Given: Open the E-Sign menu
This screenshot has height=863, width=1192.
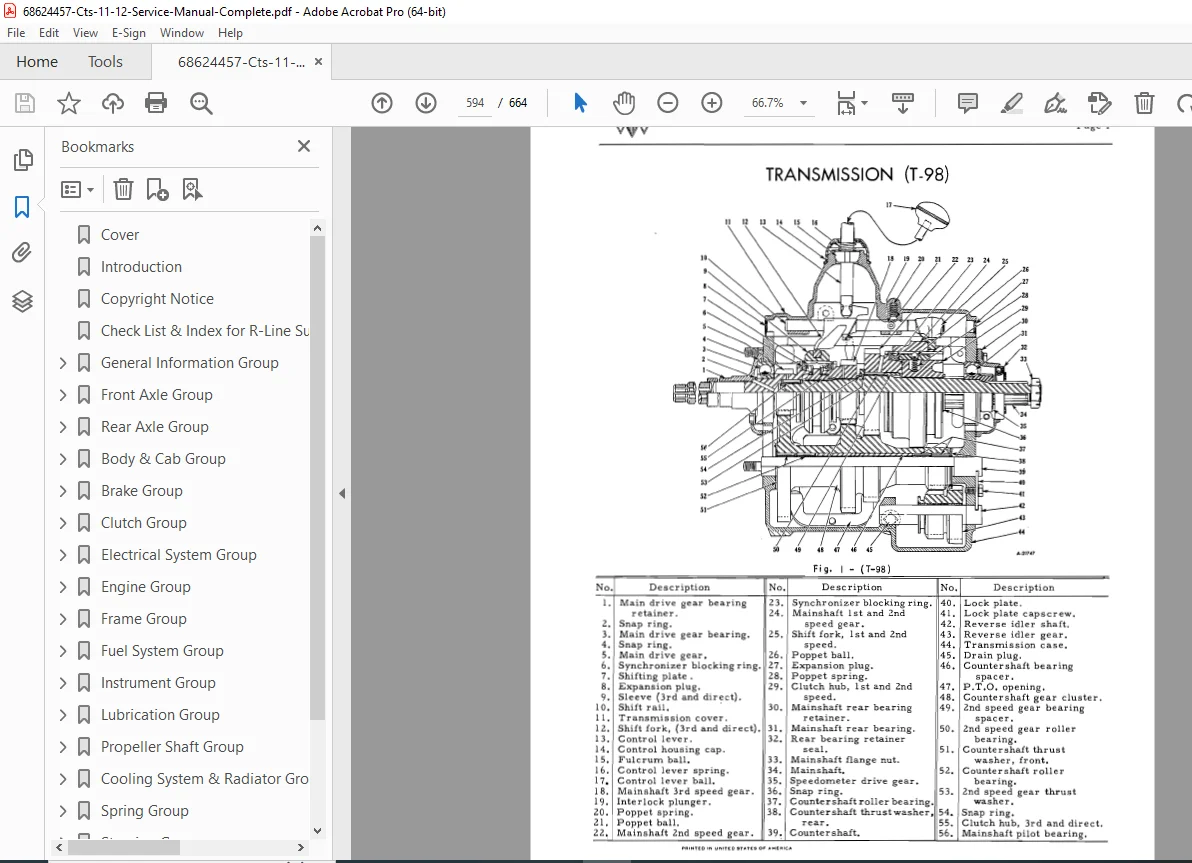Looking at the screenshot, I should (x=128, y=33).
